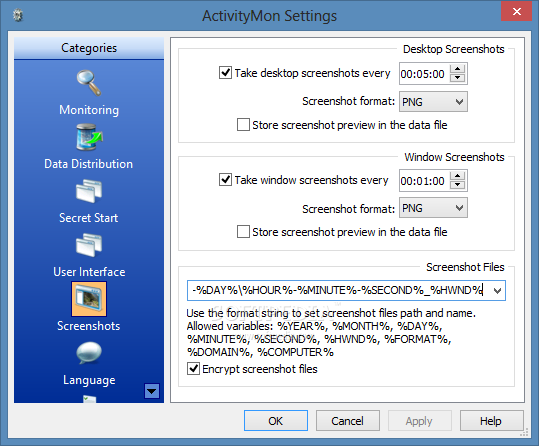Increase the window screenshot interval spinner
Screen dimensions: 539x446
click(x=458, y=175)
